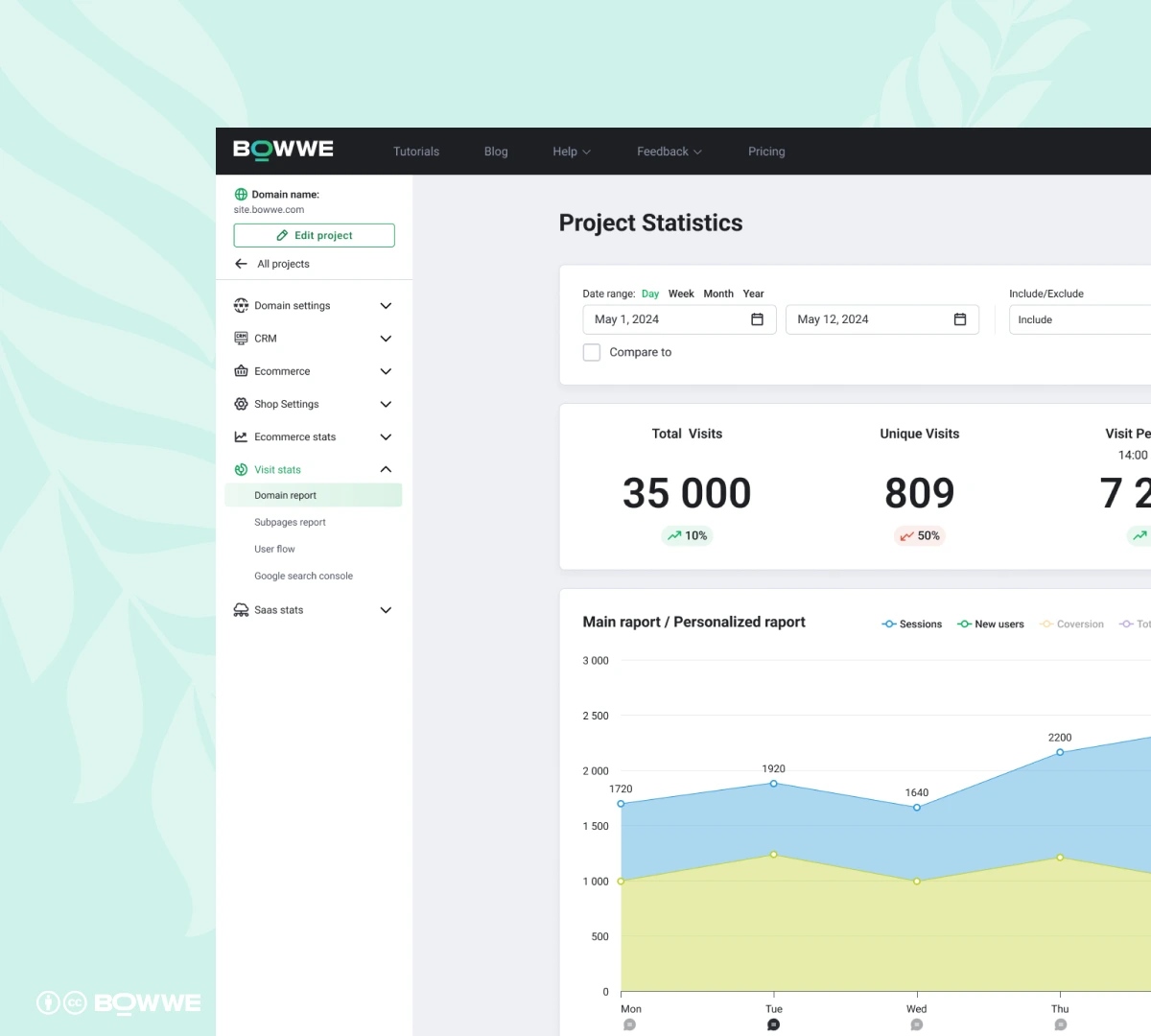Open calendar icon for May 1, 2024

757,319
